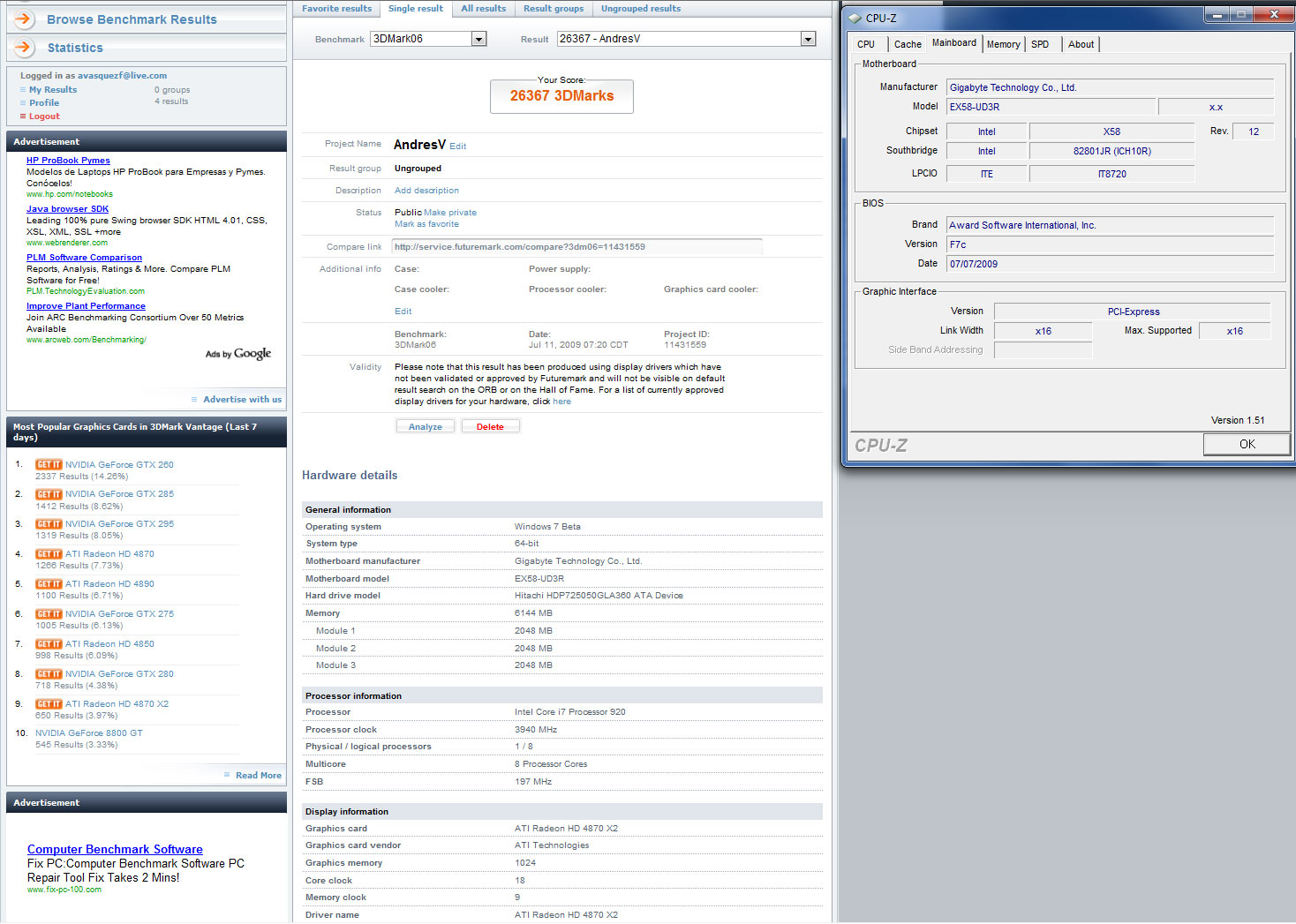The image size is (1296, 924).
Task: Open HP ProBook Pymes ad link
Action: coord(68,161)
